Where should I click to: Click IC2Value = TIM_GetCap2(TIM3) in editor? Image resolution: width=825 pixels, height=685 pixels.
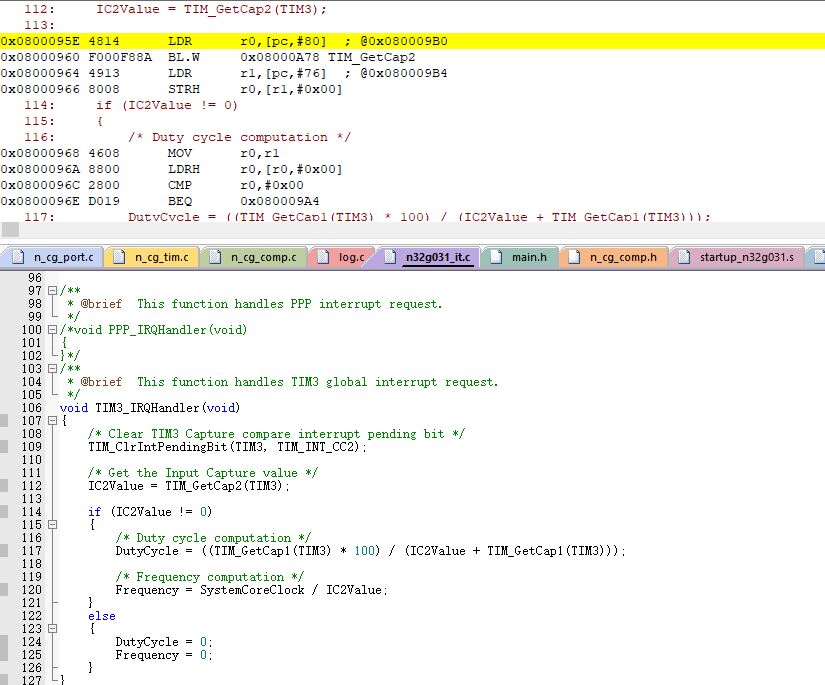tap(189, 486)
